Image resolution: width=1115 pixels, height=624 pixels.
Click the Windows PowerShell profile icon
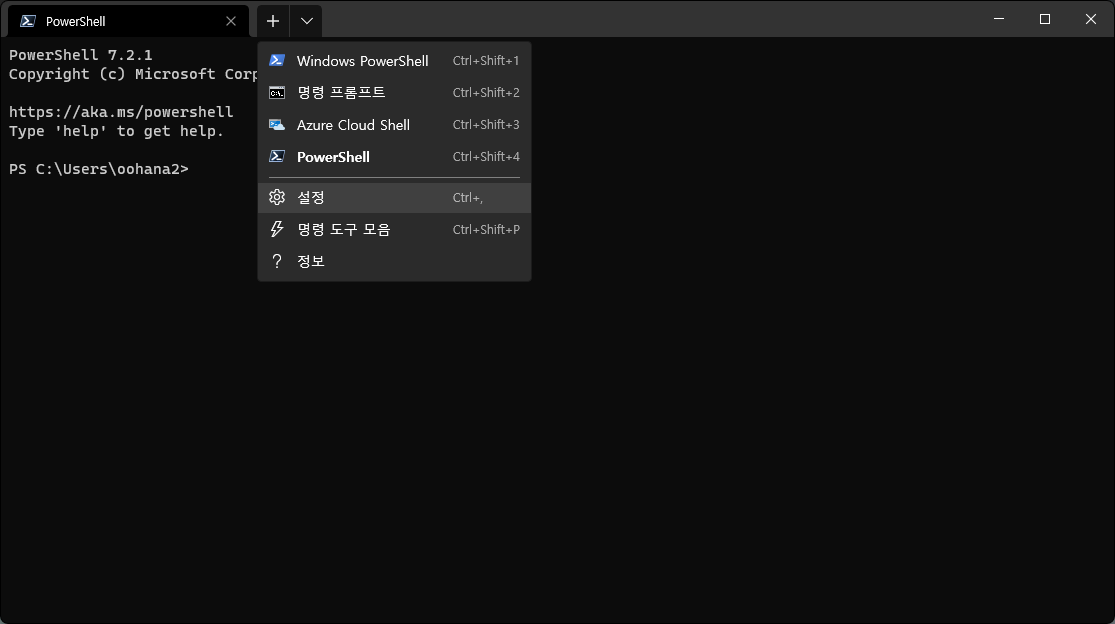tap(277, 60)
